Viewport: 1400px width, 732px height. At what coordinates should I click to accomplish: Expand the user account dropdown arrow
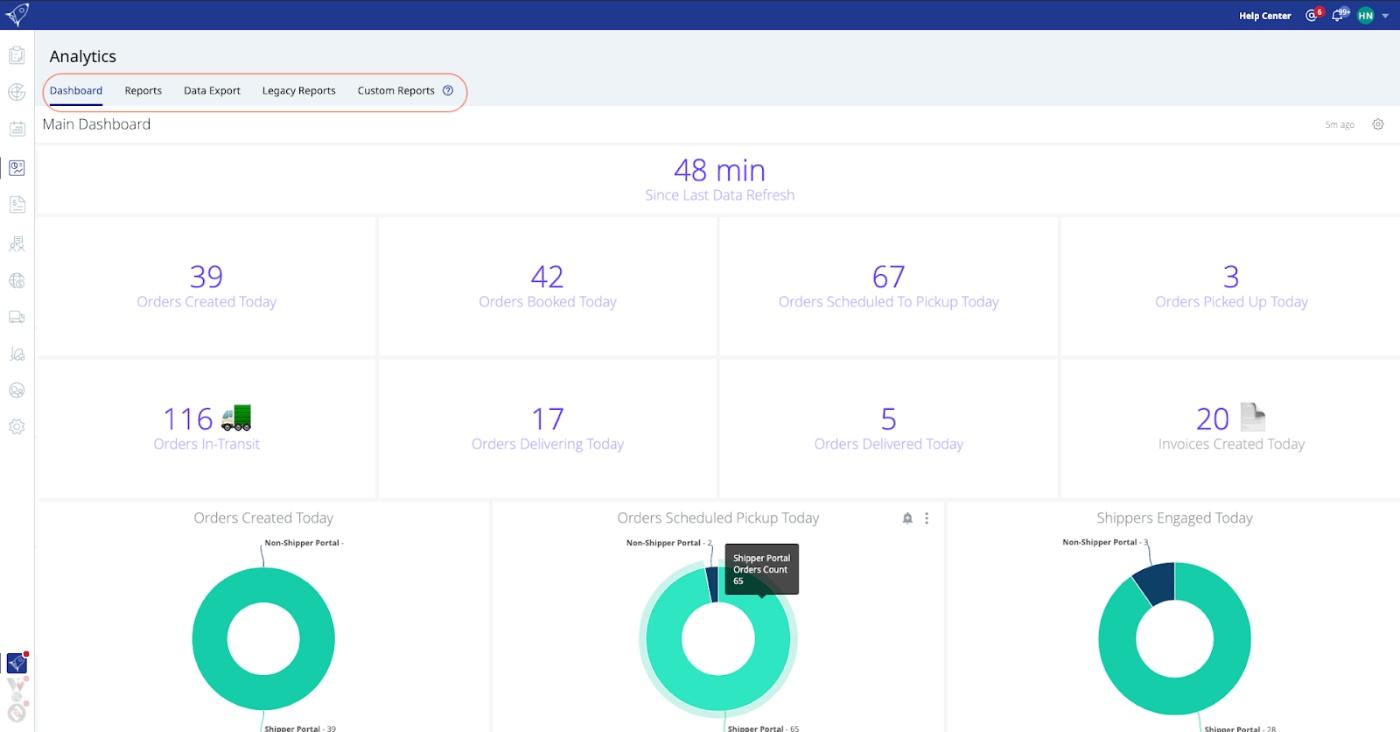tap(1385, 16)
